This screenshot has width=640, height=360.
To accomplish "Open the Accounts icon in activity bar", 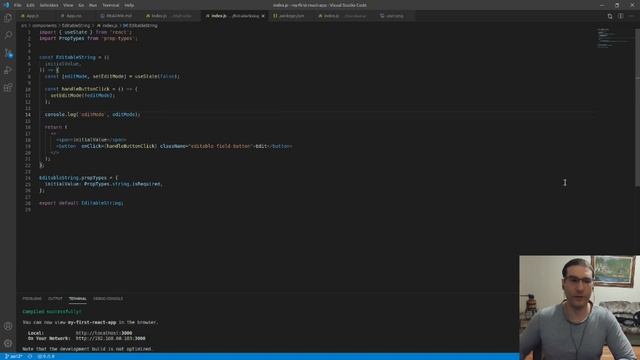I will pyautogui.click(x=8, y=326).
